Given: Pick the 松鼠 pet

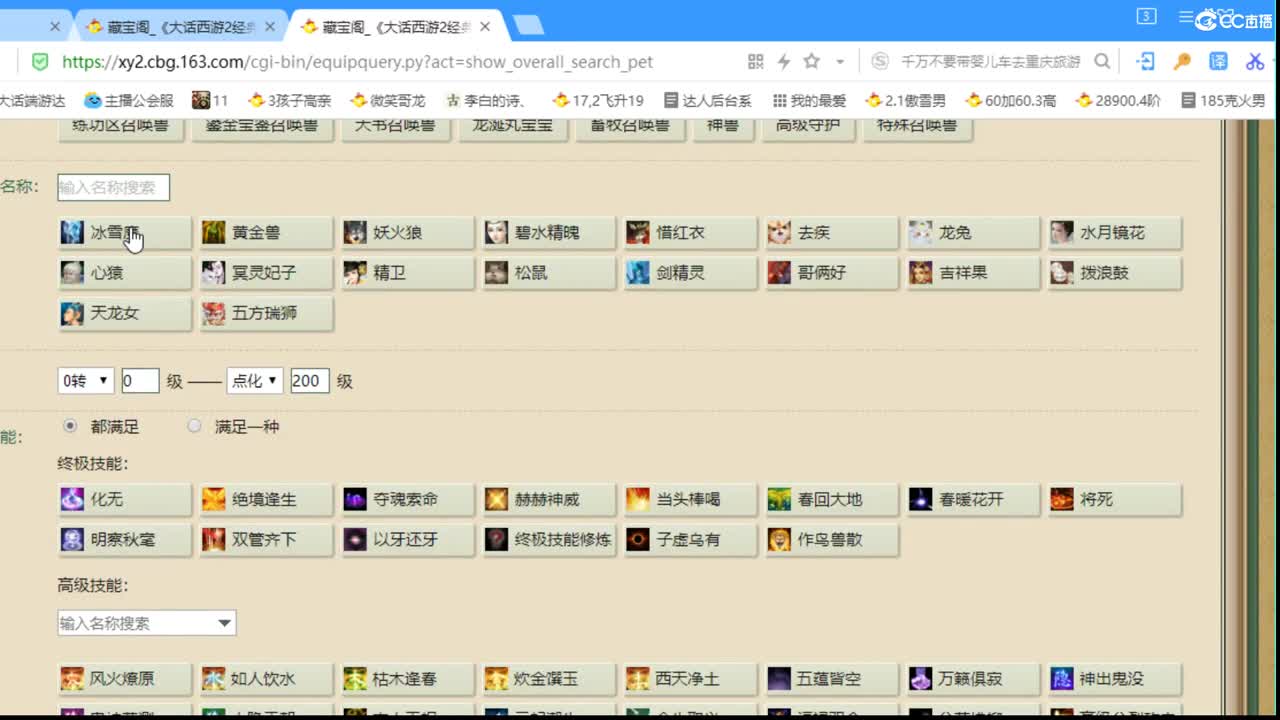Looking at the screenshot, I should tap(549, 273).
